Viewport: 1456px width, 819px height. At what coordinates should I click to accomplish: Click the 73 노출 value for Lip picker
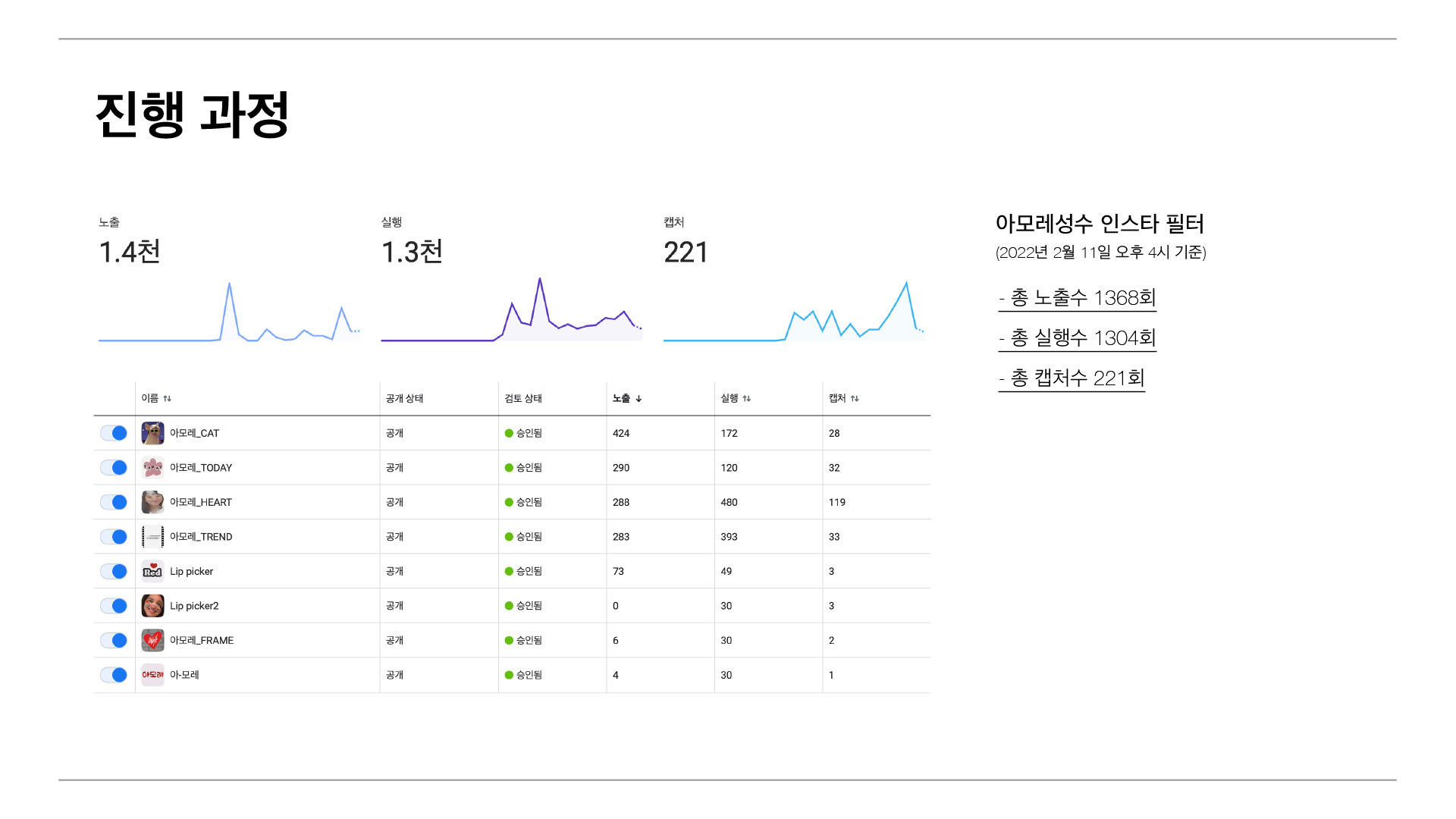coord(618,571)
